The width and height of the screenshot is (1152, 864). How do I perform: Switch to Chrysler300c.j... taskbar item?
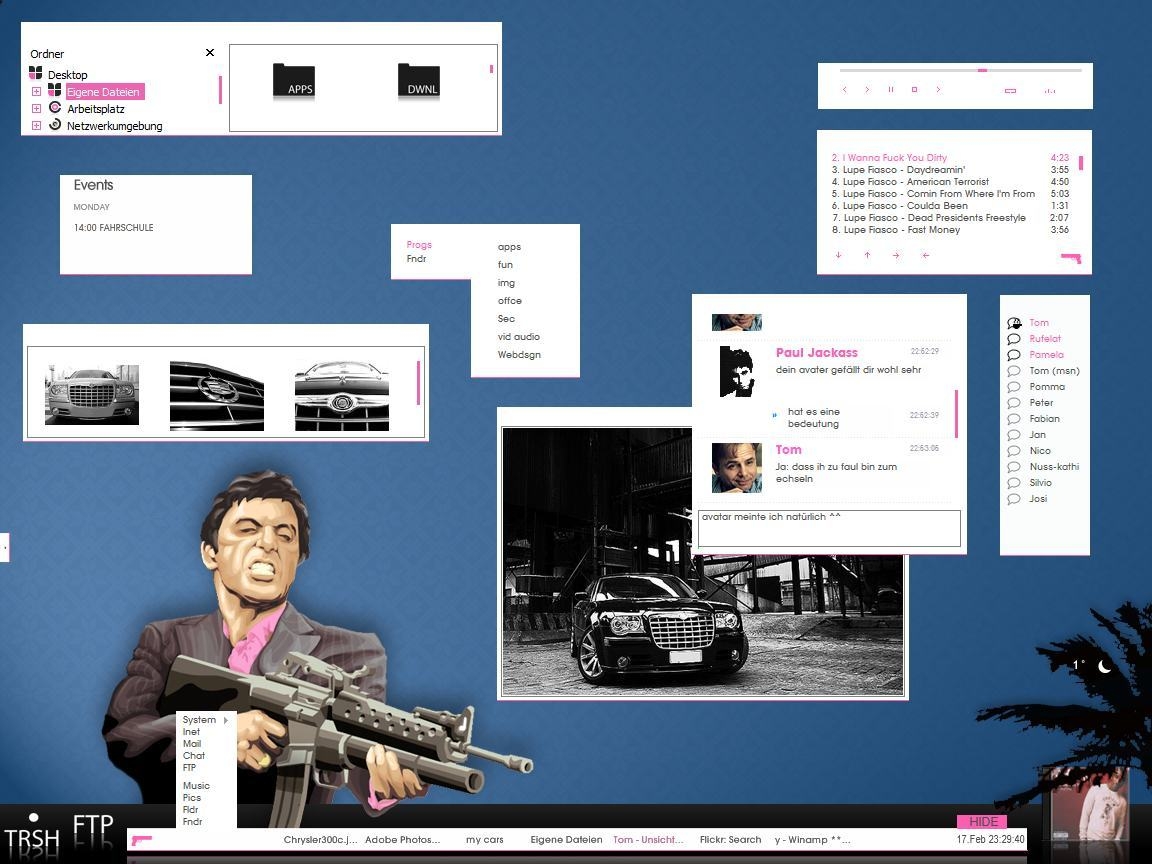(x=320, y=840)
